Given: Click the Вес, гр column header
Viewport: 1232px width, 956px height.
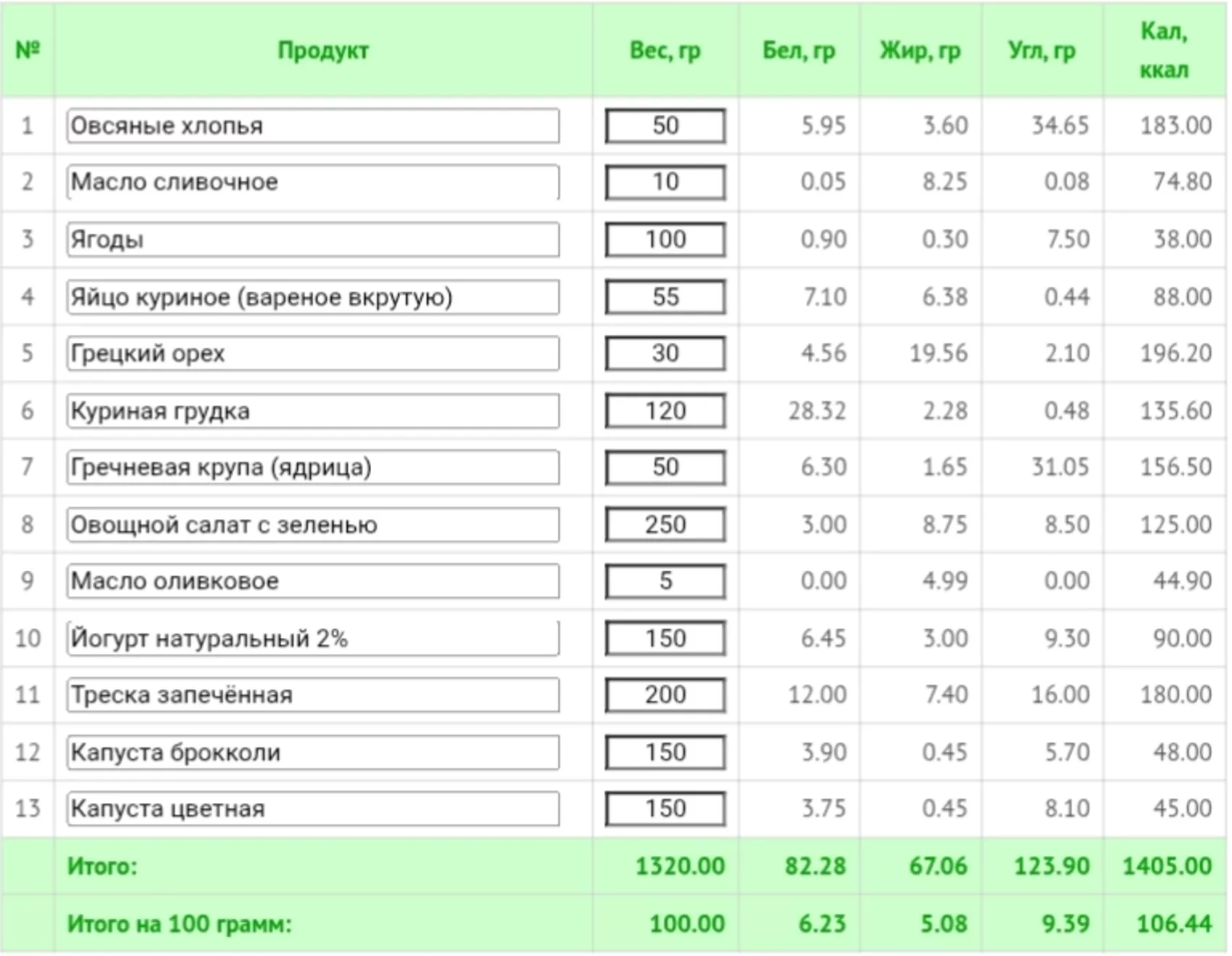Looking at the screenshot, I should point(665,51).
